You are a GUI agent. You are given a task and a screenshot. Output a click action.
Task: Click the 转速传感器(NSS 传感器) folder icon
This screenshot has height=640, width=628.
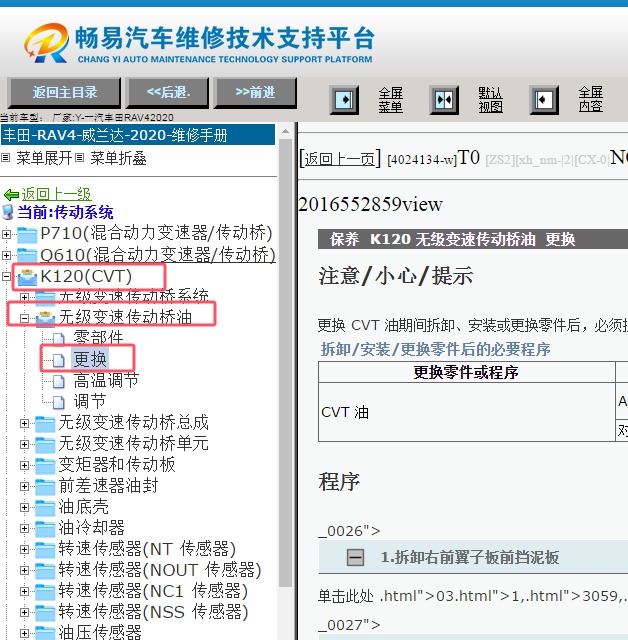pyautogui.click(x=45, y=612)
